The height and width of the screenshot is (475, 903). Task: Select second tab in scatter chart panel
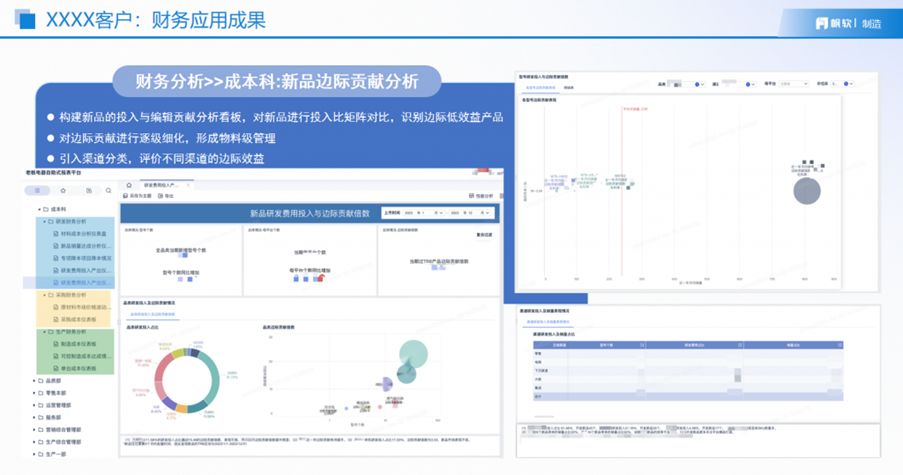click(x=568, y=88)
